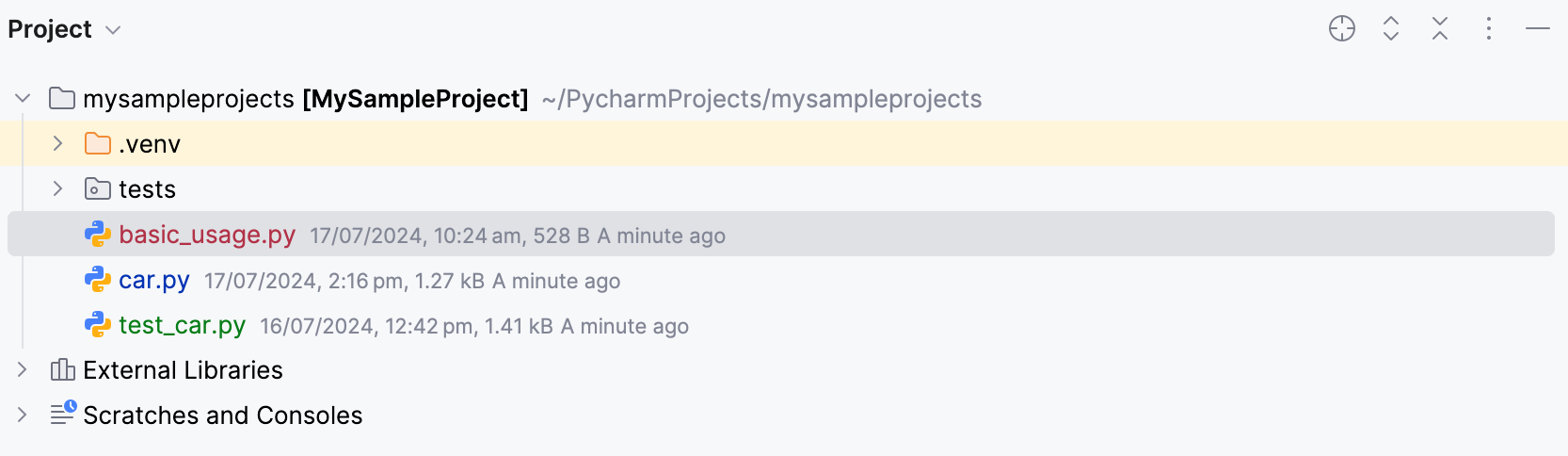Hide the Project tool window
1568x456 pixels.
point(1538,29)
